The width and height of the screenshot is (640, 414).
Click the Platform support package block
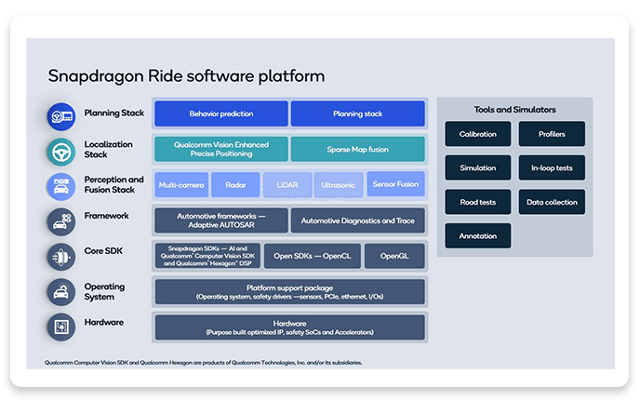coord(290,292)
